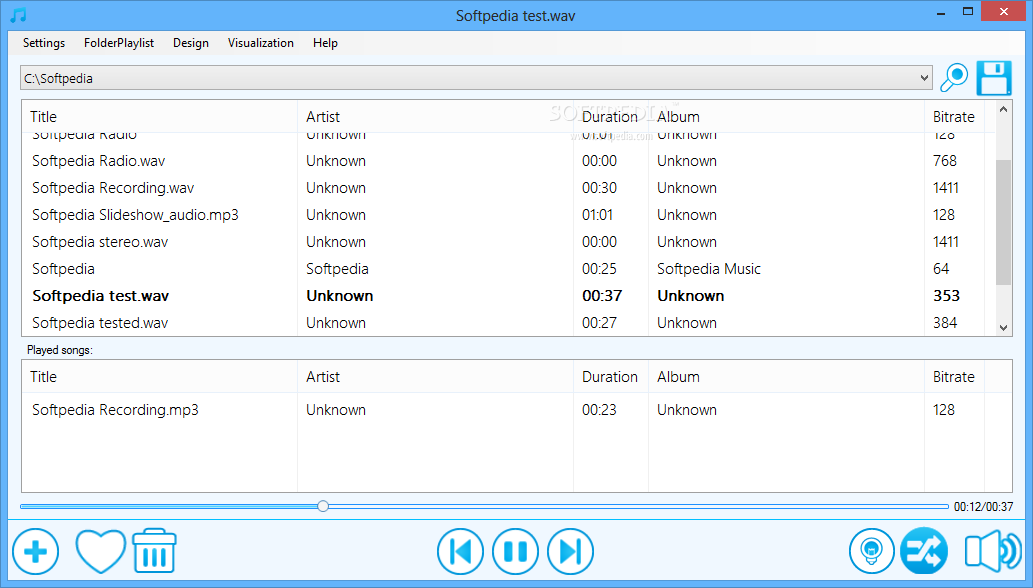
Task: Open the Design menu
Action: point(191,43)
